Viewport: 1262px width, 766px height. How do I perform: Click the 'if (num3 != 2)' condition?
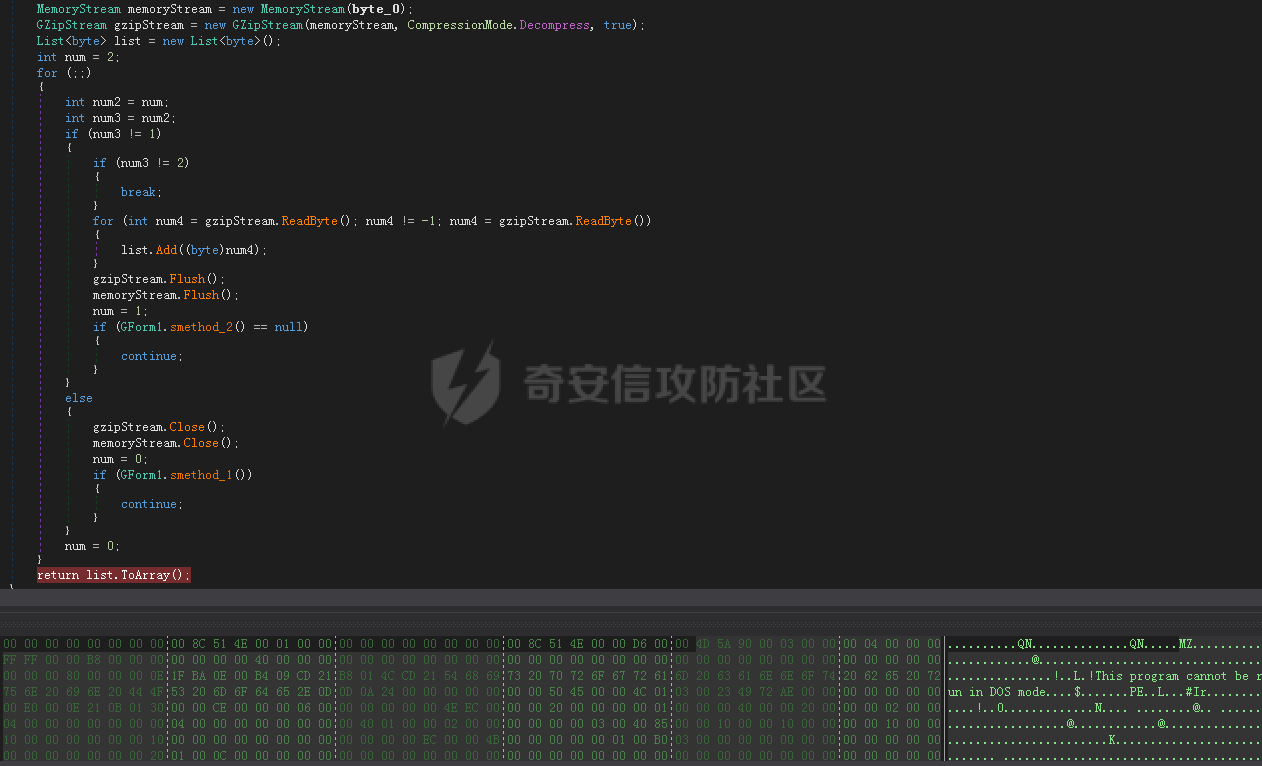[x=141, y=162]
